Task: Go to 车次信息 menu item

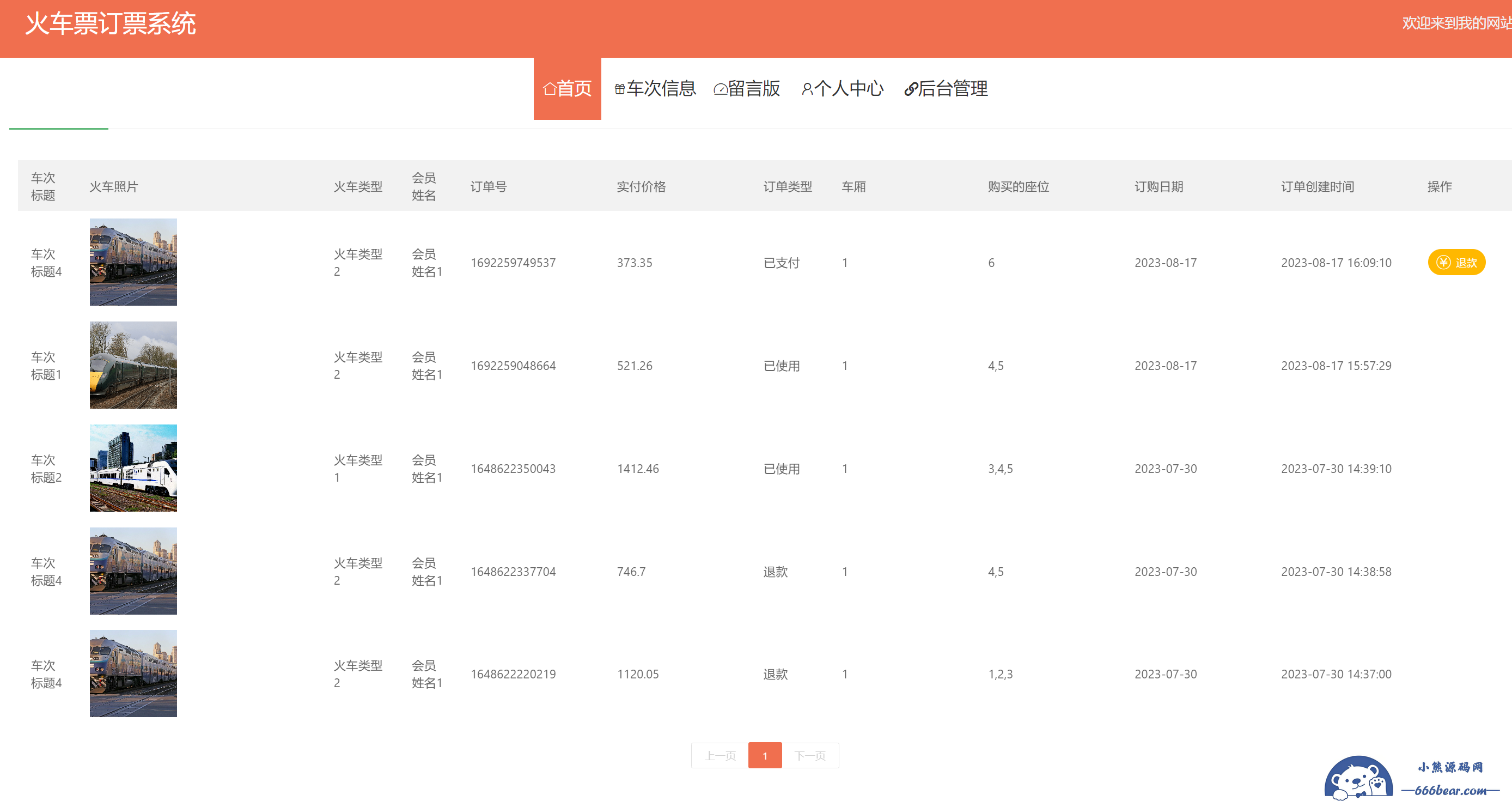Action: [x=655, y=89]
